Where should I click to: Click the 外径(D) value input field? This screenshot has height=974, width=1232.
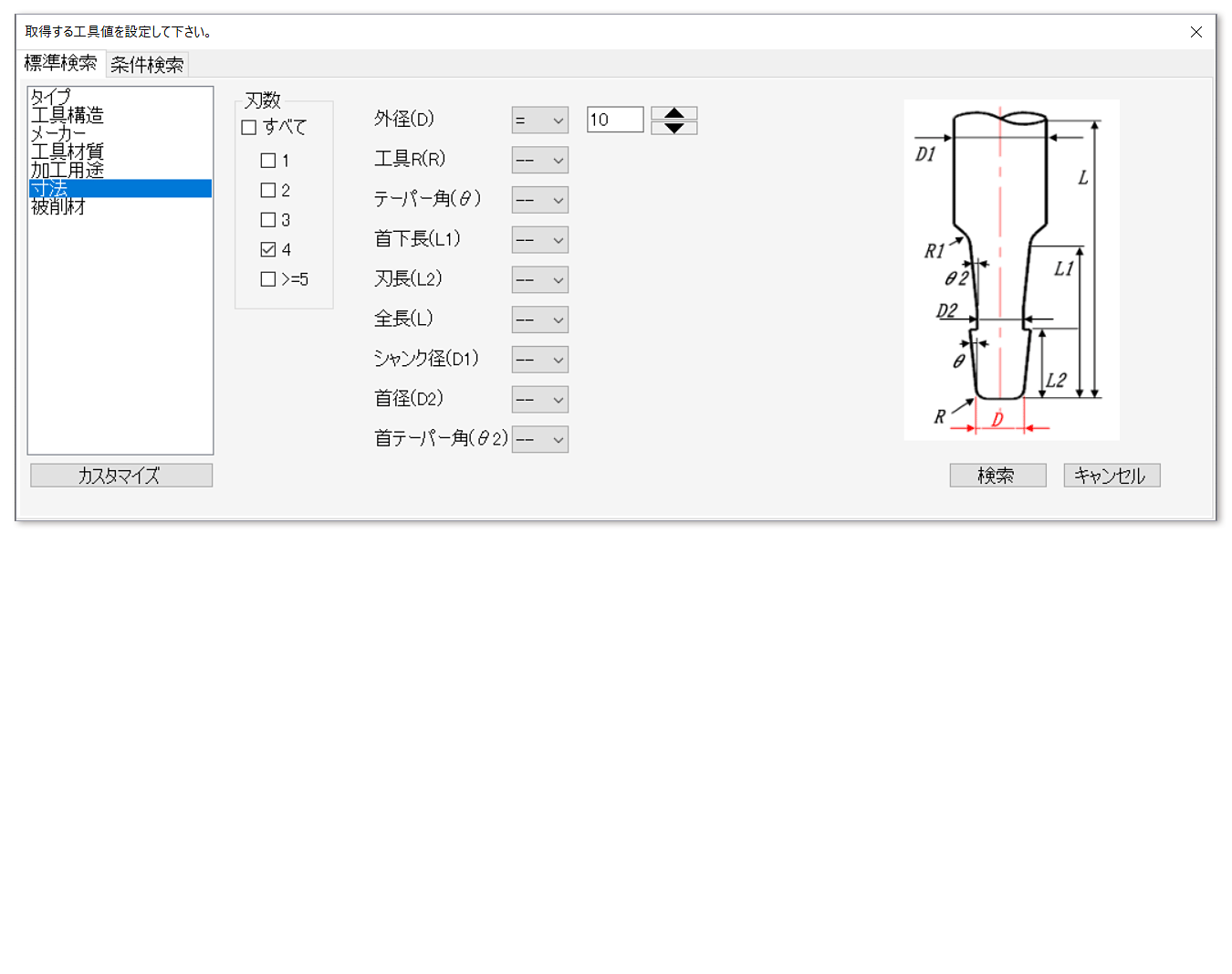pos(614,120)
